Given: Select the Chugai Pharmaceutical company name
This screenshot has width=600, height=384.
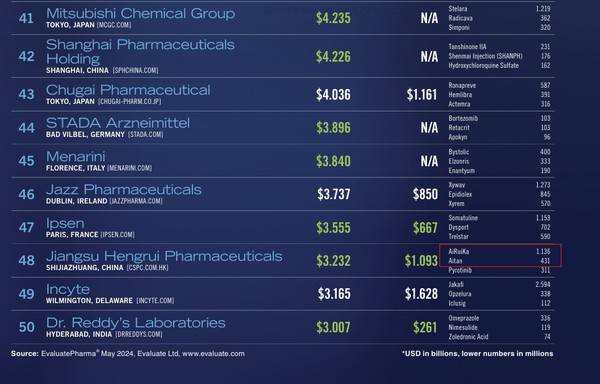Looking at the screenshot, I should point(128,90).
